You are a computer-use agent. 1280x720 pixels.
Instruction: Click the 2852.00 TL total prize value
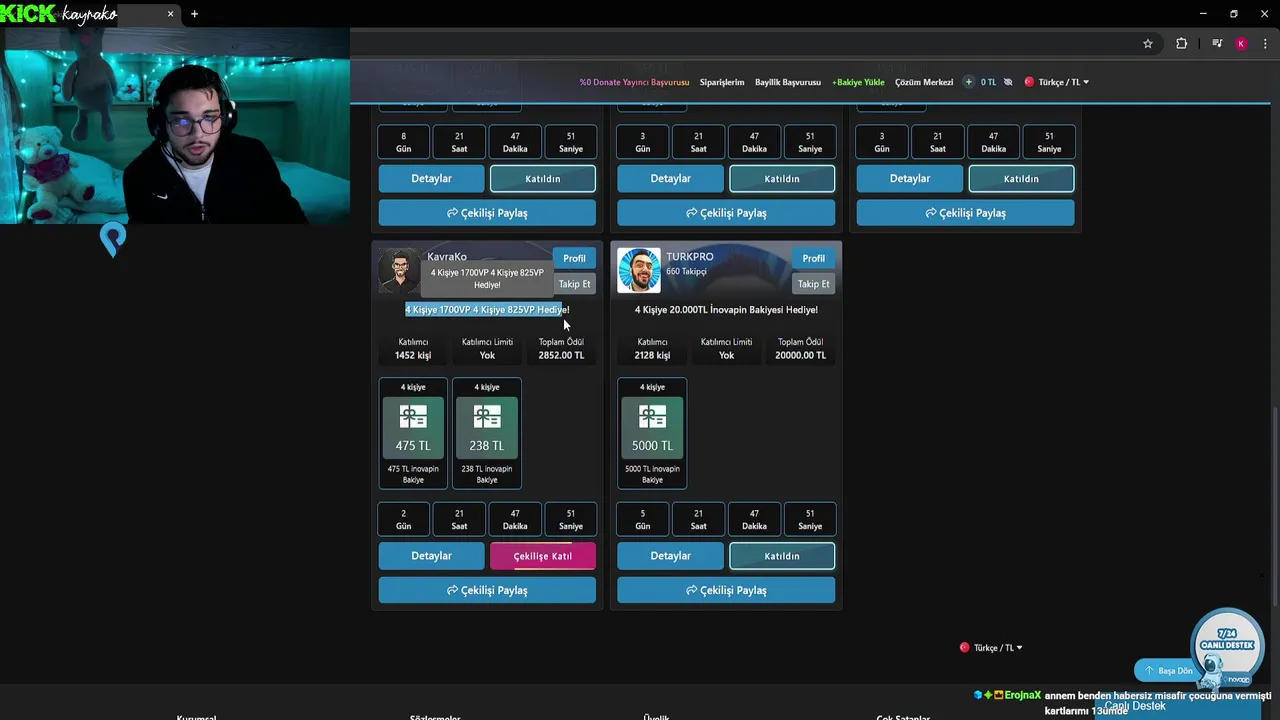[x=561, y=355]
